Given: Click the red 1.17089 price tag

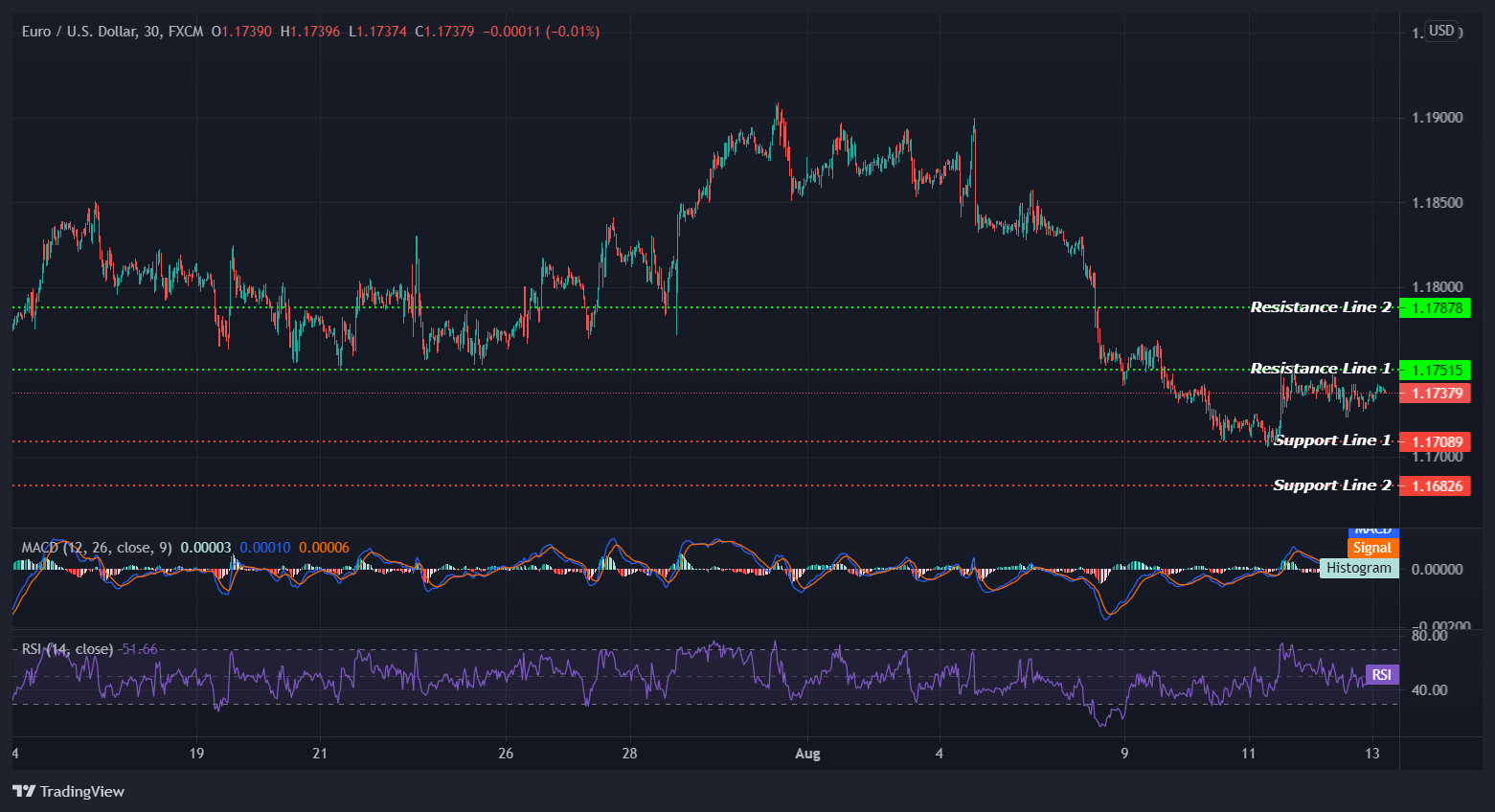Looking at the screenshot, I should 1436,441.
